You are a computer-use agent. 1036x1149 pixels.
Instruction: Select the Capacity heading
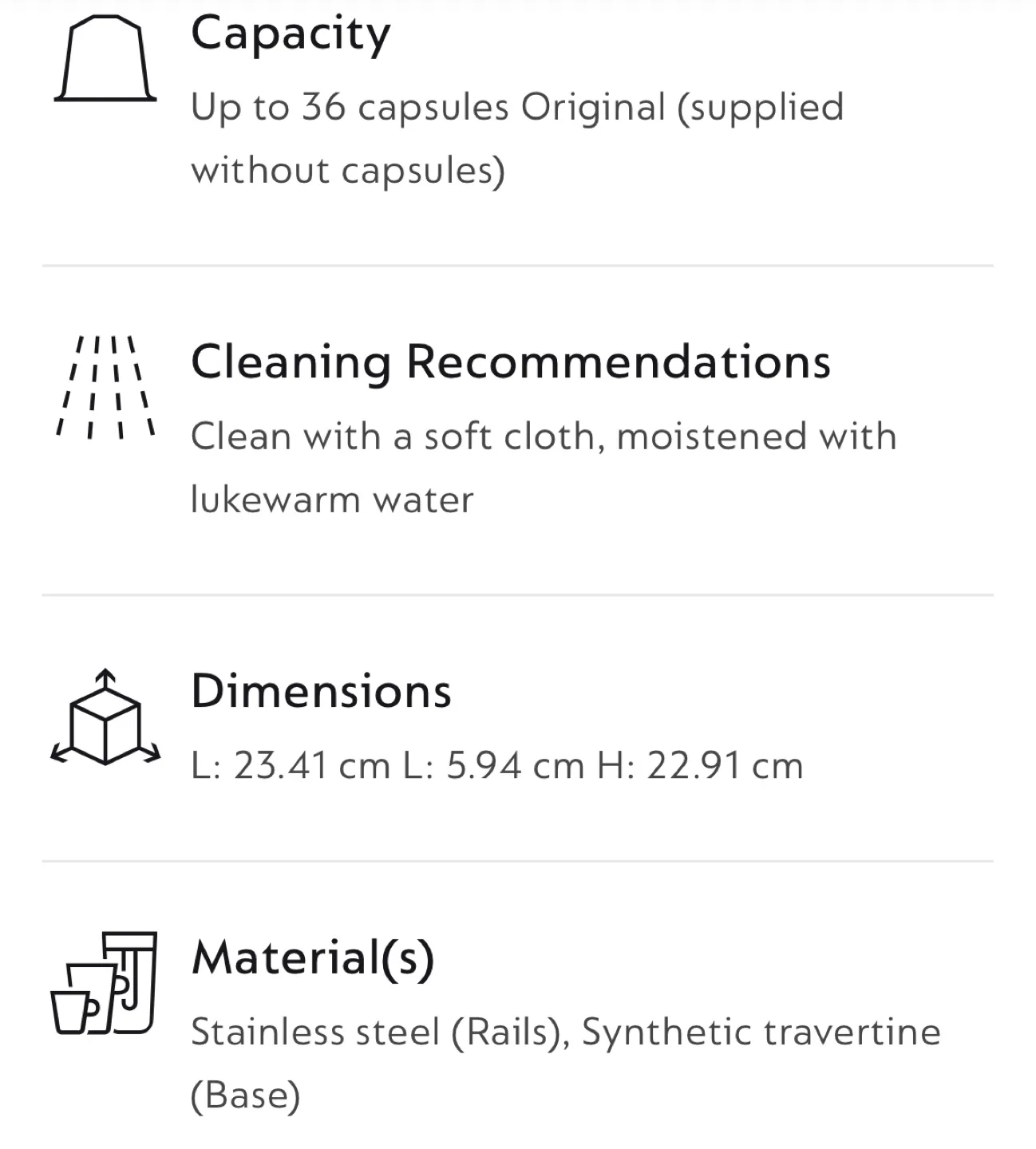click(291, 35)
